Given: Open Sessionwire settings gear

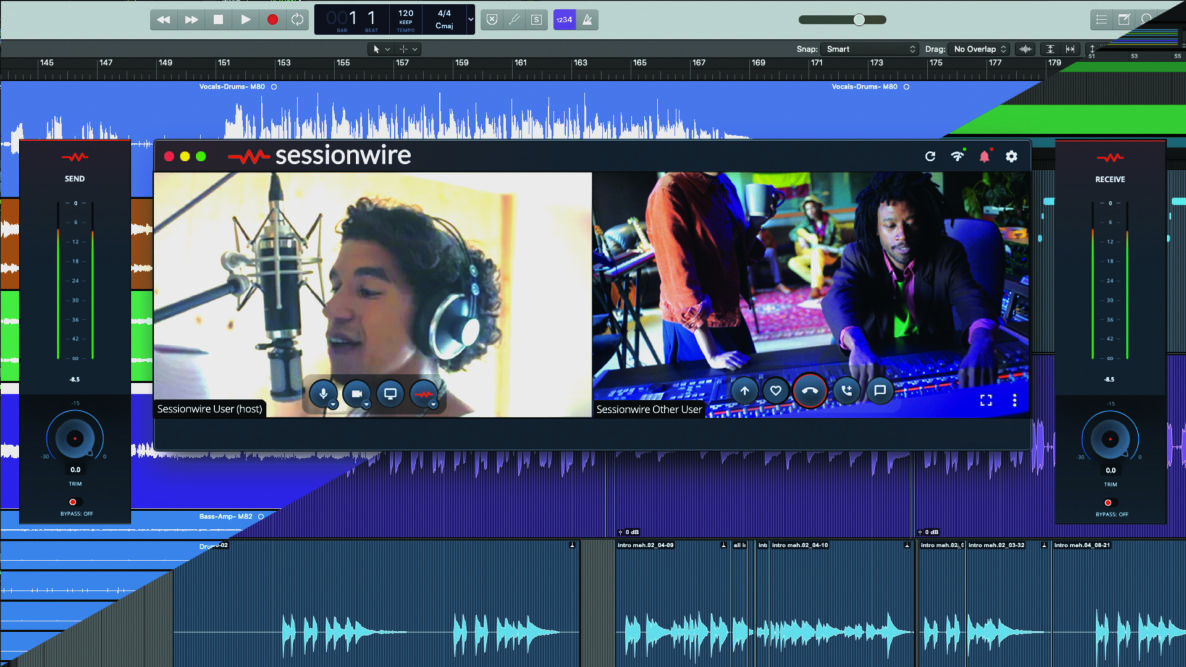Looking at the screenshot, I should (x=1011, y=157).
